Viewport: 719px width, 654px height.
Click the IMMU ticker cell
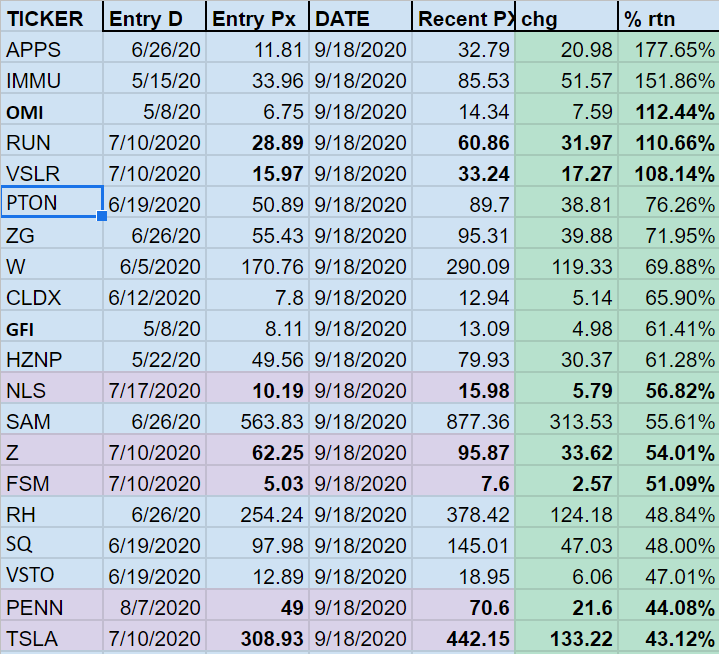[51, 79]
